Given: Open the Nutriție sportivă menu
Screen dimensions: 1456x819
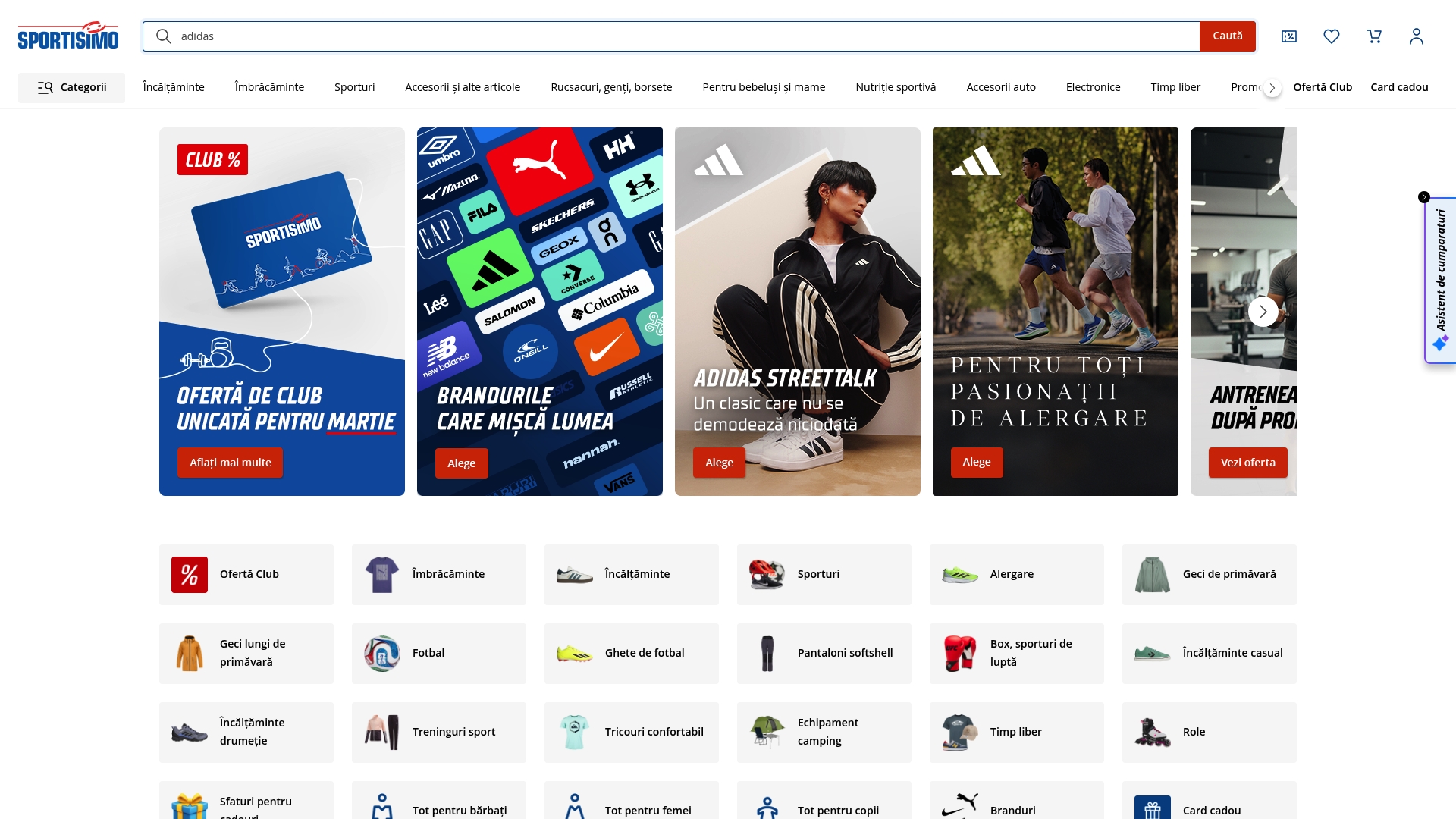Looking at the screenshot, I should [x=896, y=87].
